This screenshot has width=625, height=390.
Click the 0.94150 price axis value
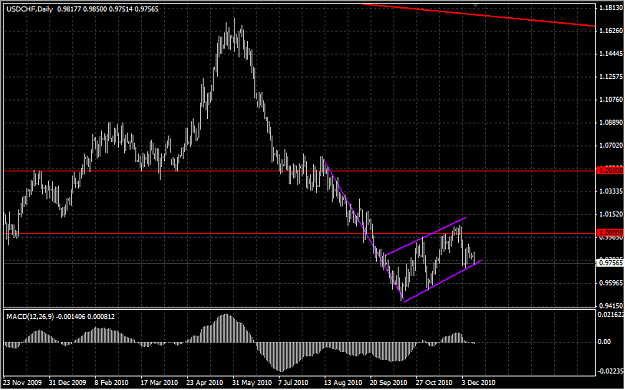[611, 306]
